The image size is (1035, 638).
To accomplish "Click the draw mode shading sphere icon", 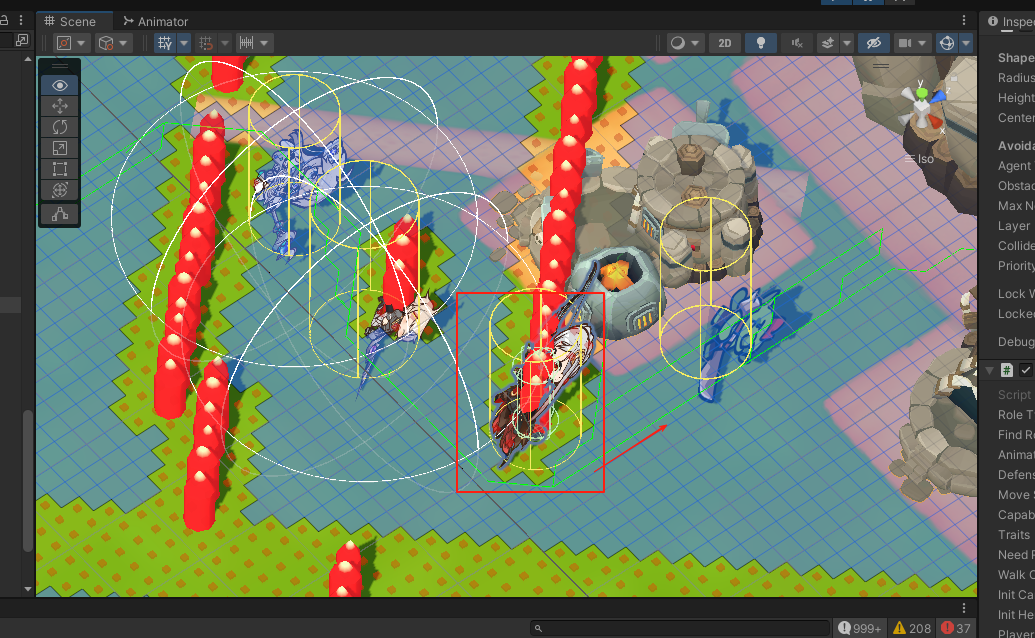I will coord(677,44).
